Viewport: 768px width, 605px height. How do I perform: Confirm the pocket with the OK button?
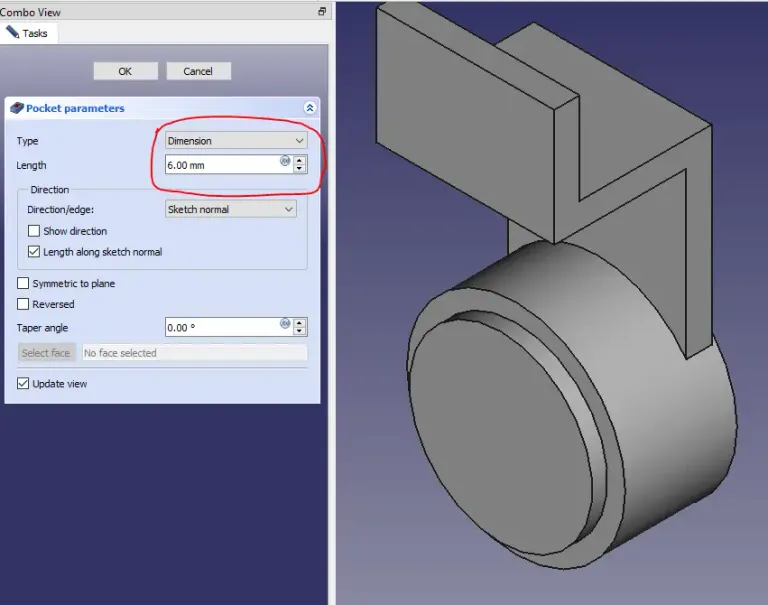[125, 71]
